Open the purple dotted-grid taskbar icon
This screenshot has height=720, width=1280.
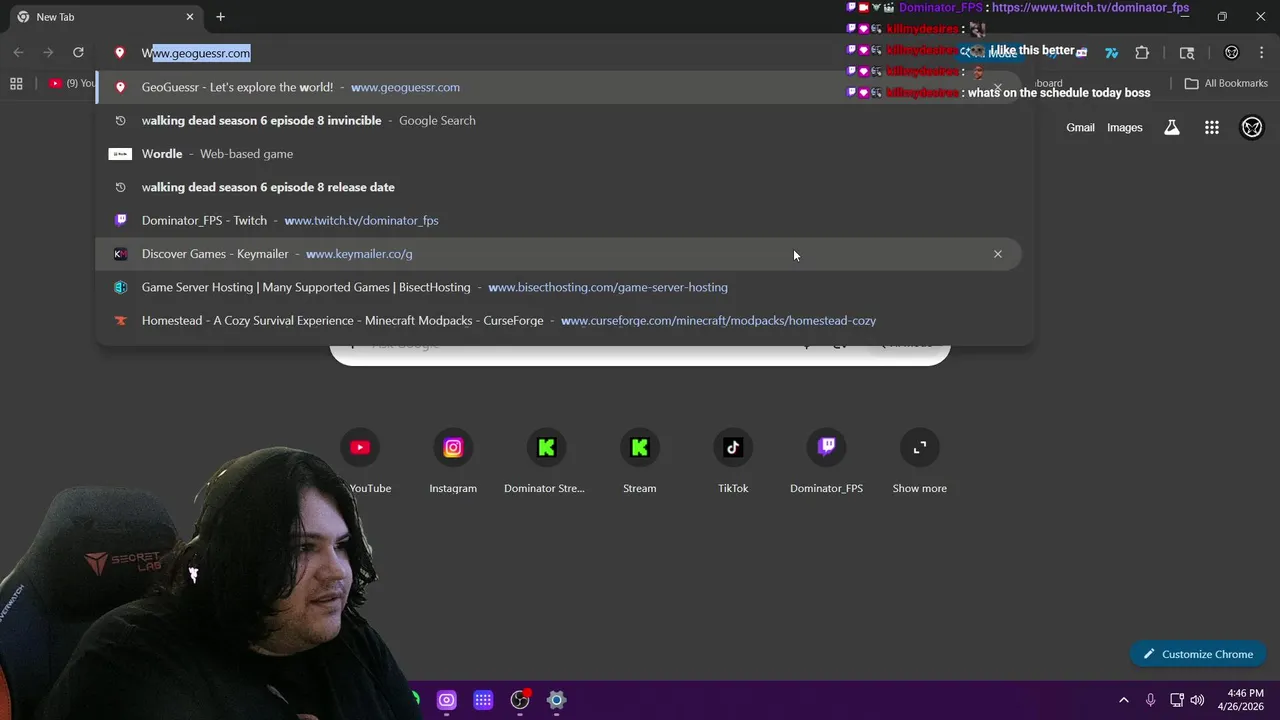(x=483, y=700)
